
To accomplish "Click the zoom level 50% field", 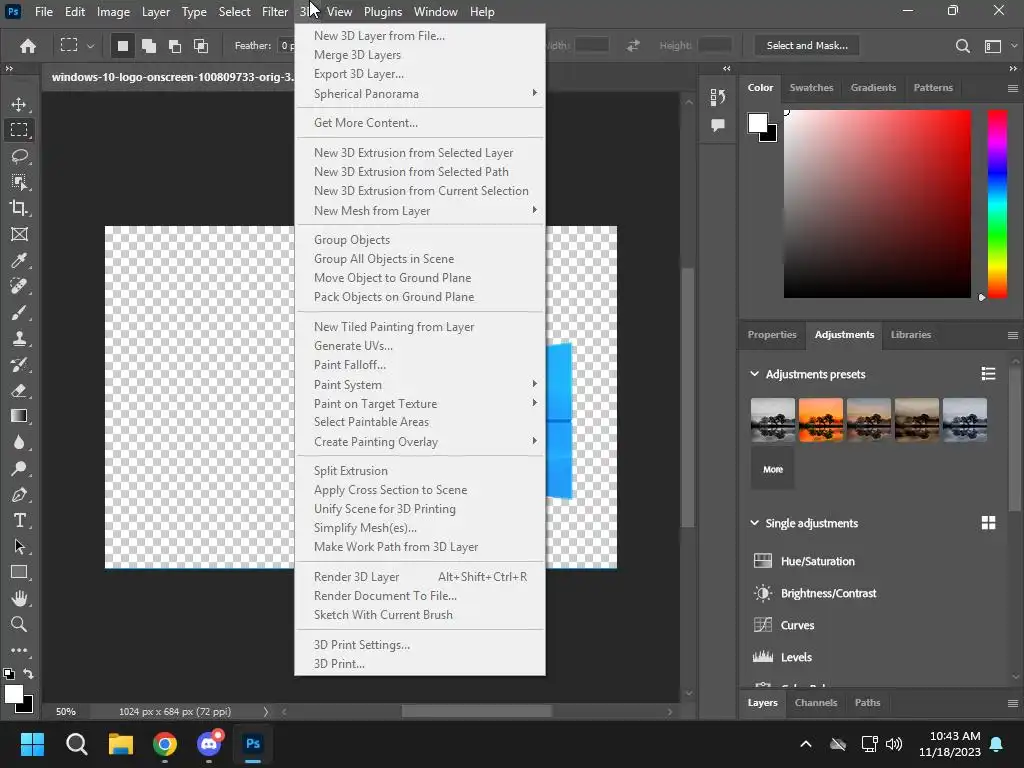I will point(65,711).
